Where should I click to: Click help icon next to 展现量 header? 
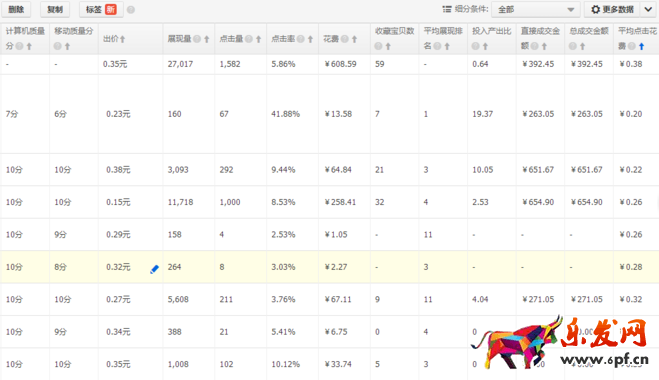(x=197, y=39)
